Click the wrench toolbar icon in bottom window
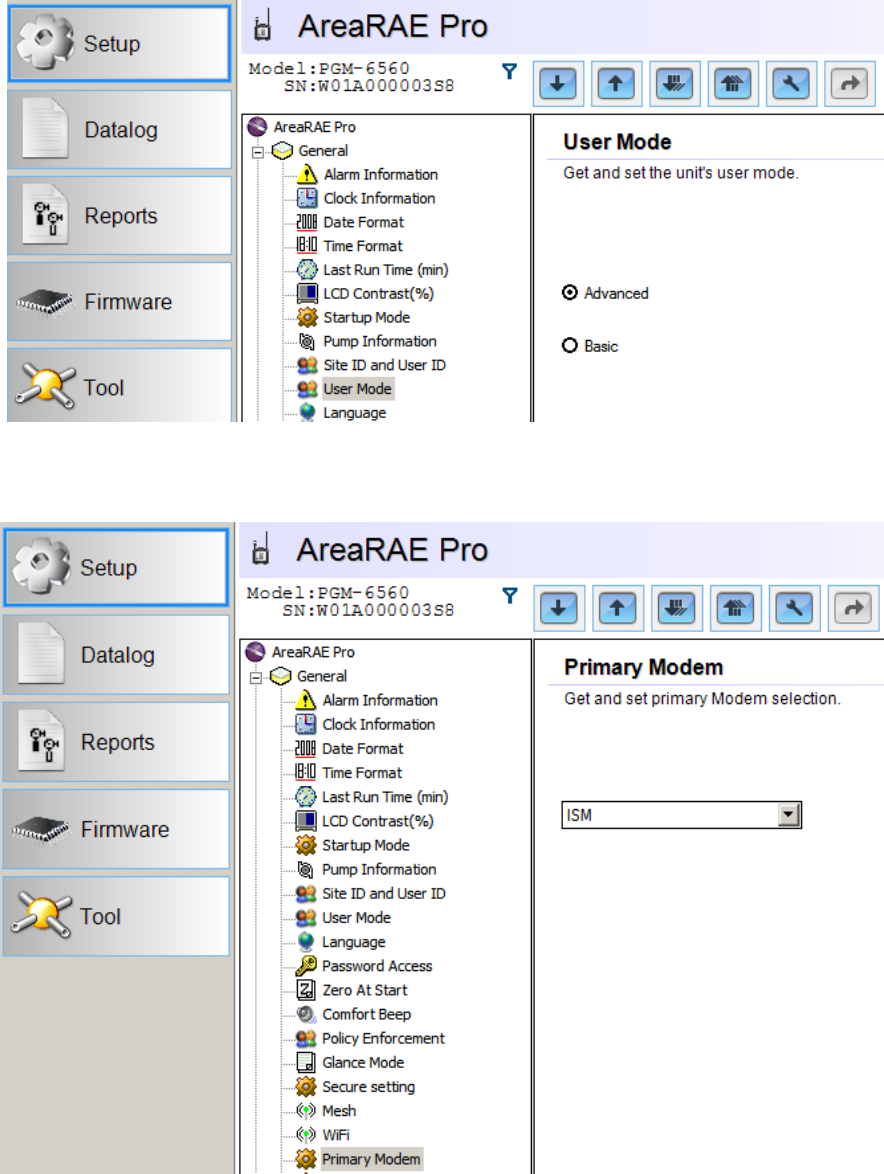The image size is (884, 1174). point(794,608)
